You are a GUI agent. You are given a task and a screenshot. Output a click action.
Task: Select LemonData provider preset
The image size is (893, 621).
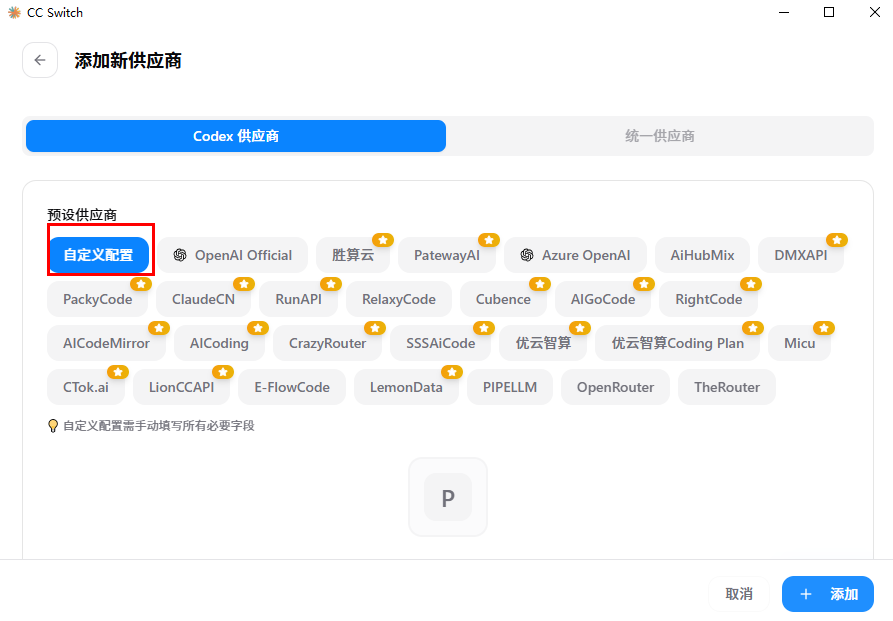click(406, 387)
